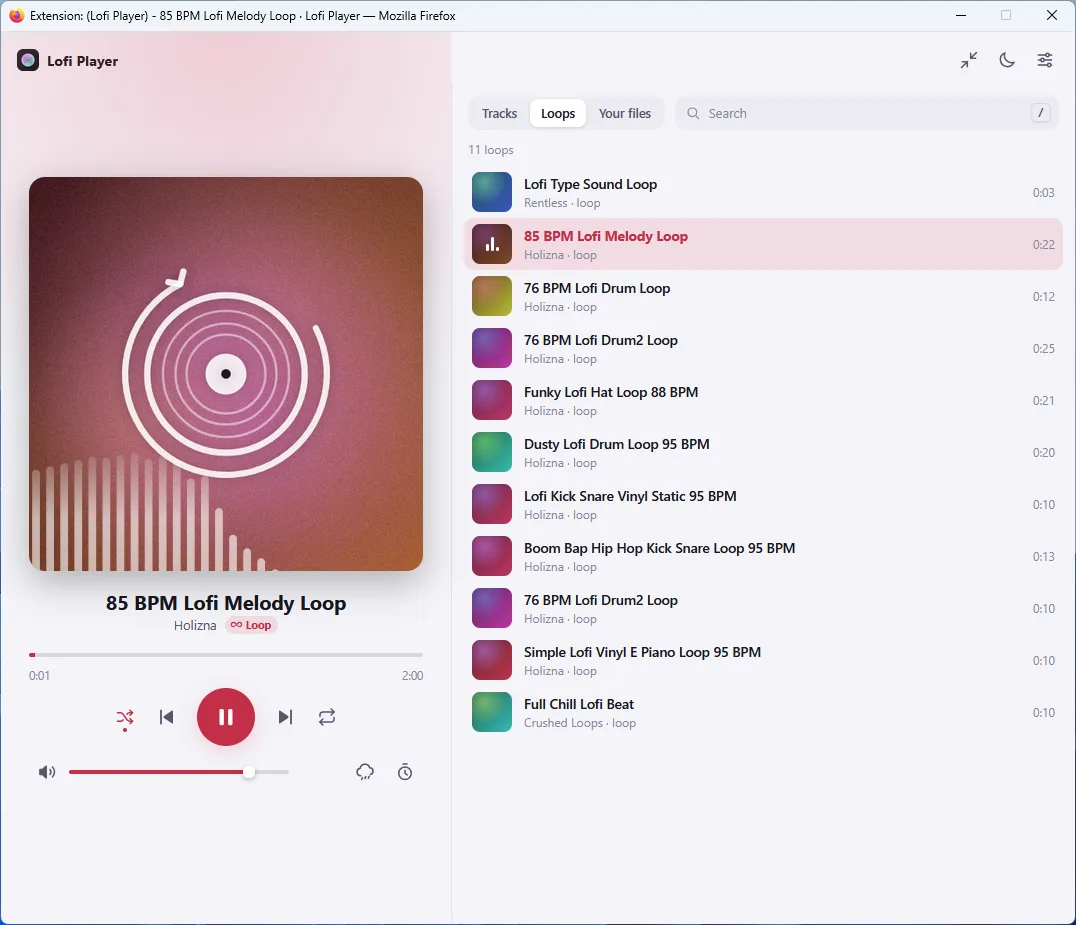Screen dimensions: 1076x925
Task: Play the 0:25 76 BPM Lofi Drum2 Loop
Action: (x=763, y=349)
